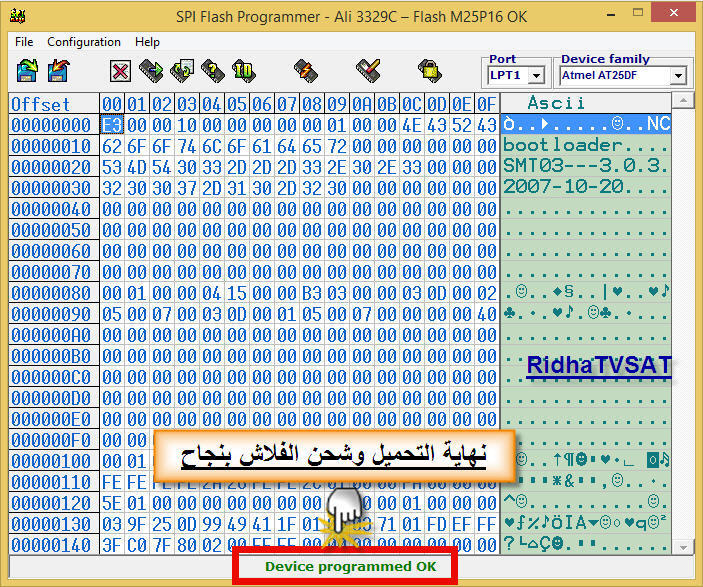Viewport: 703px width, 587px height.
Task: Expand the Device family Atmel AT25DF dropdown
Action: pyautogui.click(x=679, y=76)
